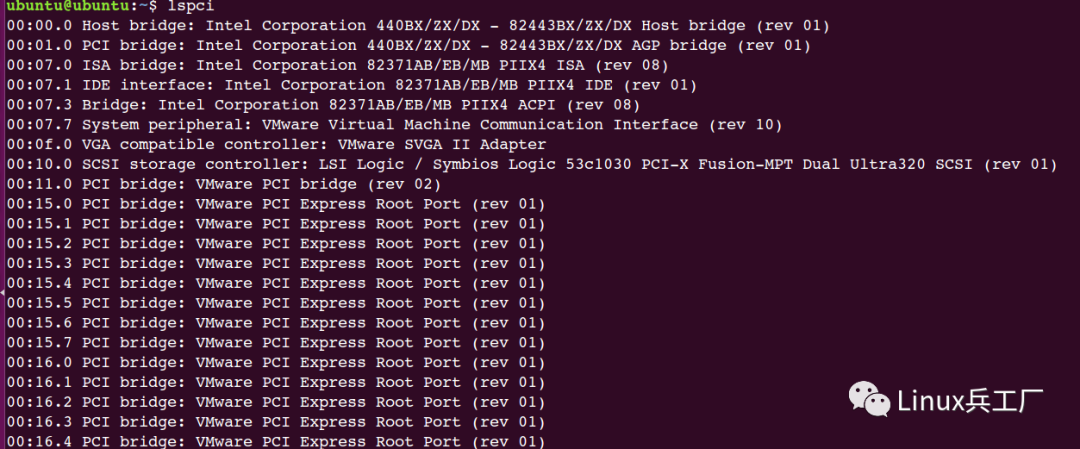Click the ubuntu@ubuntu lspci command prompt line

110,7
